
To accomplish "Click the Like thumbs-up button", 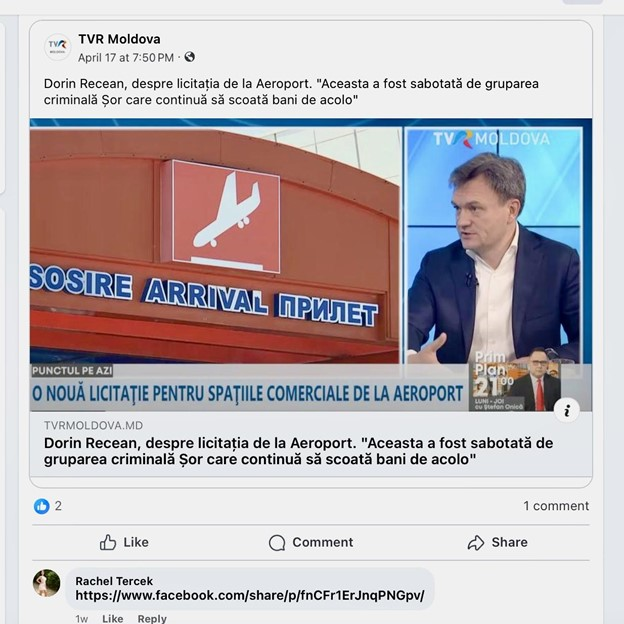I will point(124,542).
